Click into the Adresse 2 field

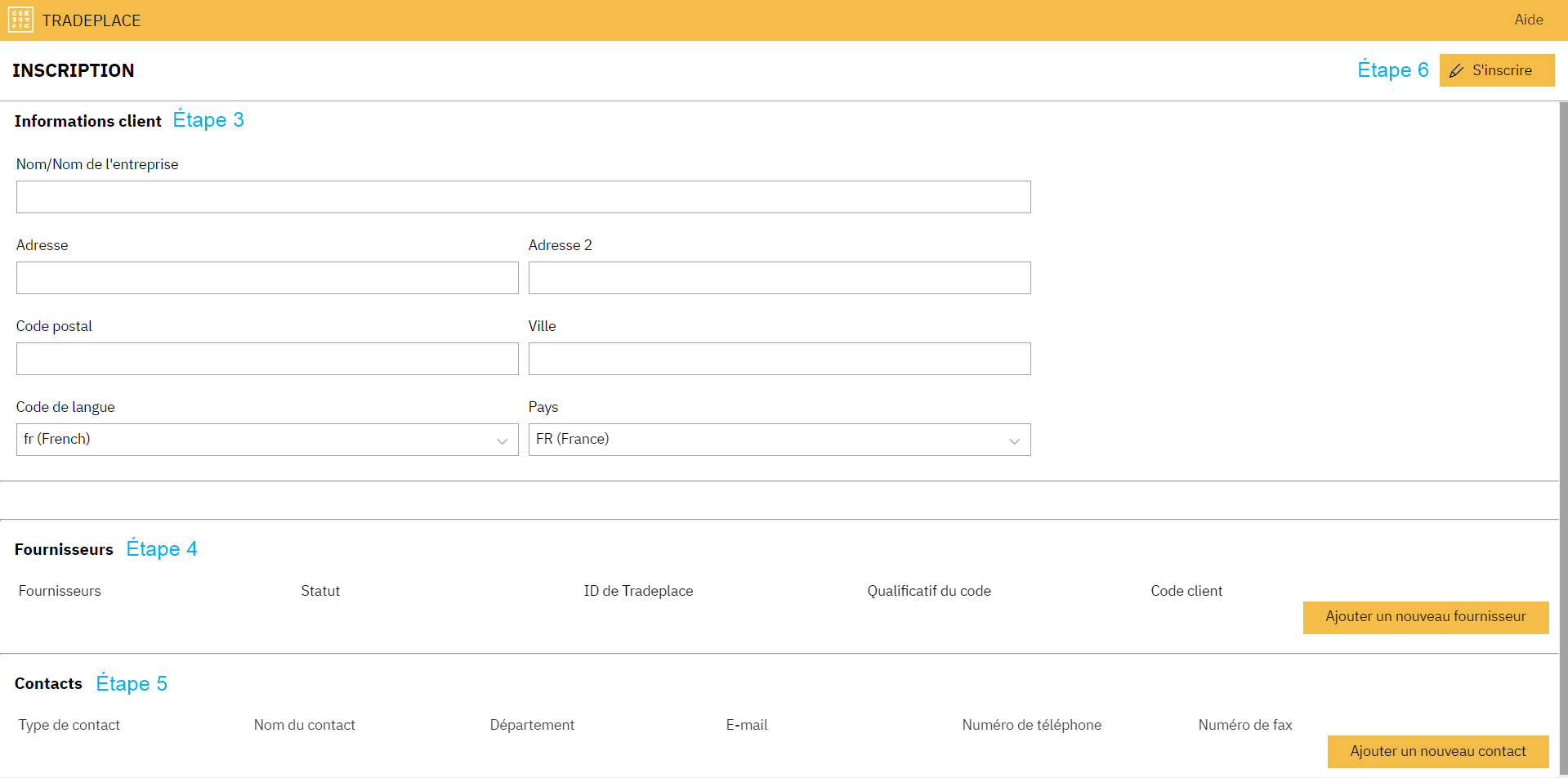(x=779, y=278)
